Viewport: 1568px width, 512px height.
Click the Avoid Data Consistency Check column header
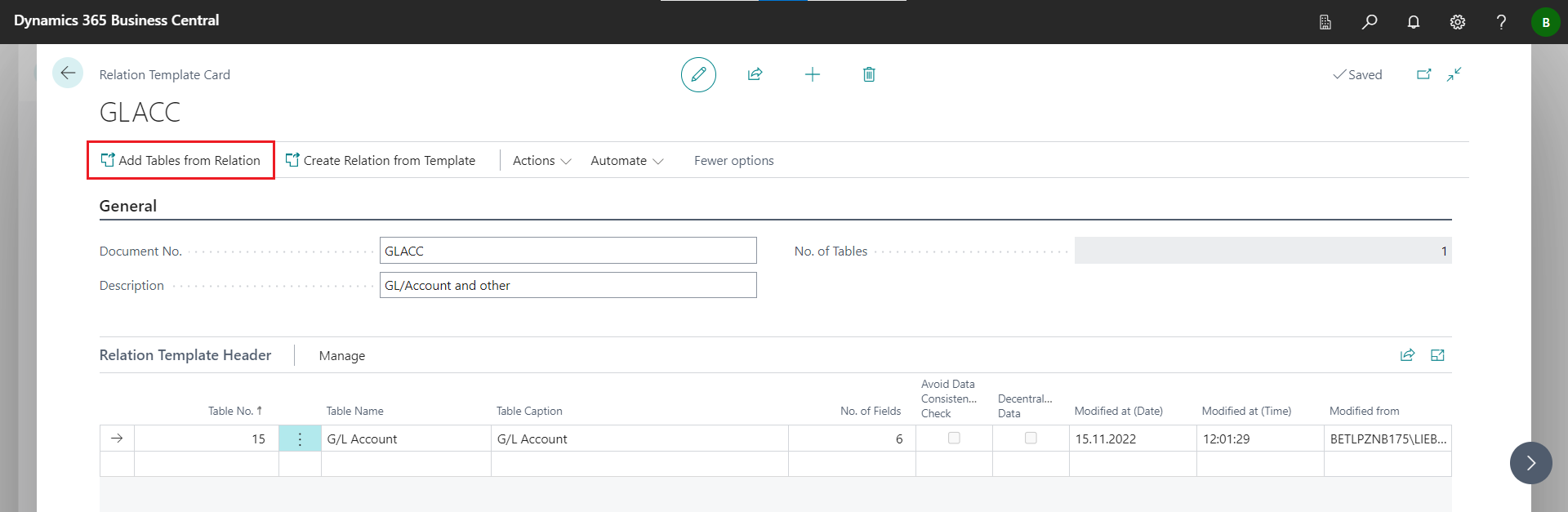[x=949, y=398]
